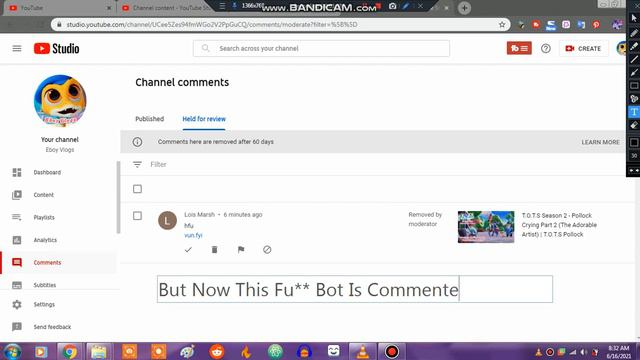Open a new browser tab
The image size is (640, 360).
464,8
